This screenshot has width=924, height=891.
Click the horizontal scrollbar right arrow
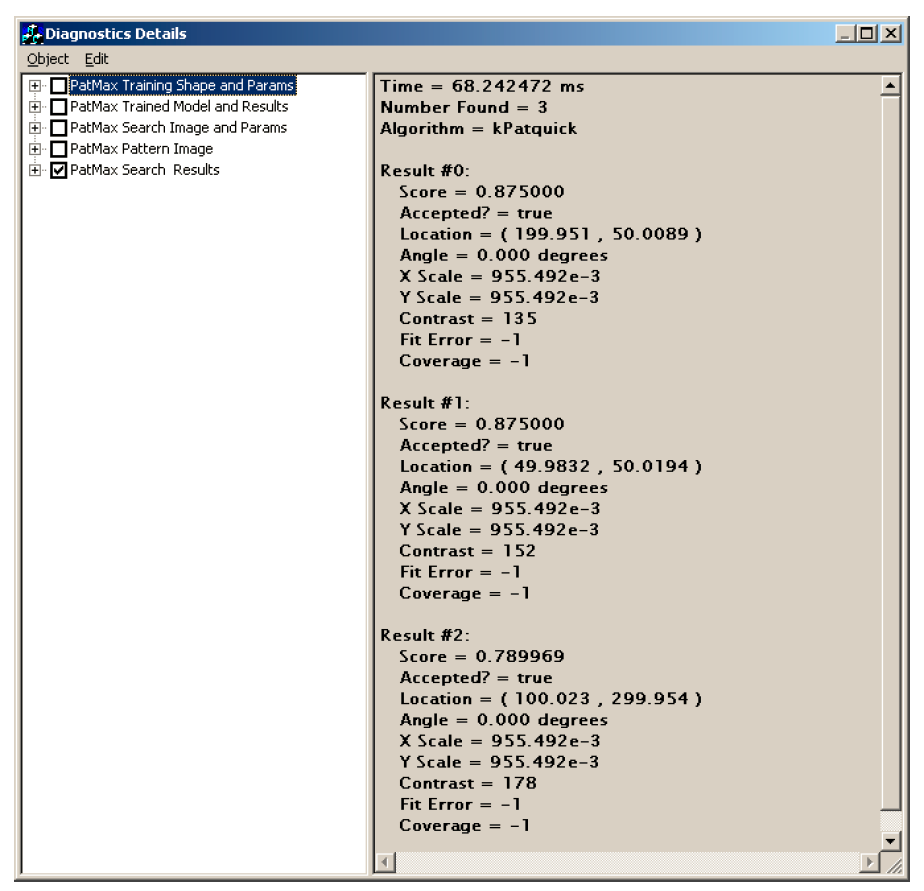coord(871,861)
